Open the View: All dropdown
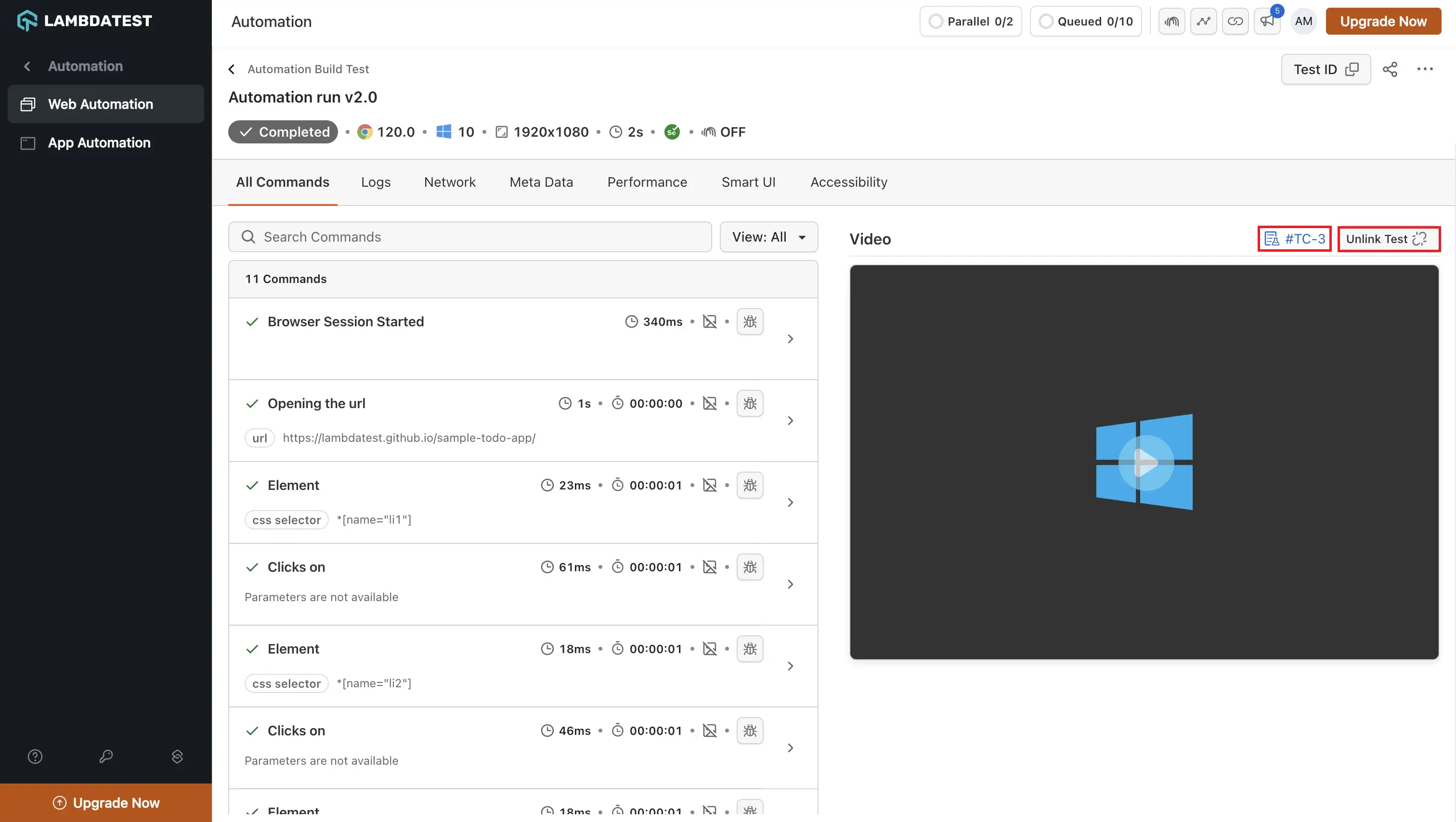This screenshot has height=822, width=1456. [769, 237]
